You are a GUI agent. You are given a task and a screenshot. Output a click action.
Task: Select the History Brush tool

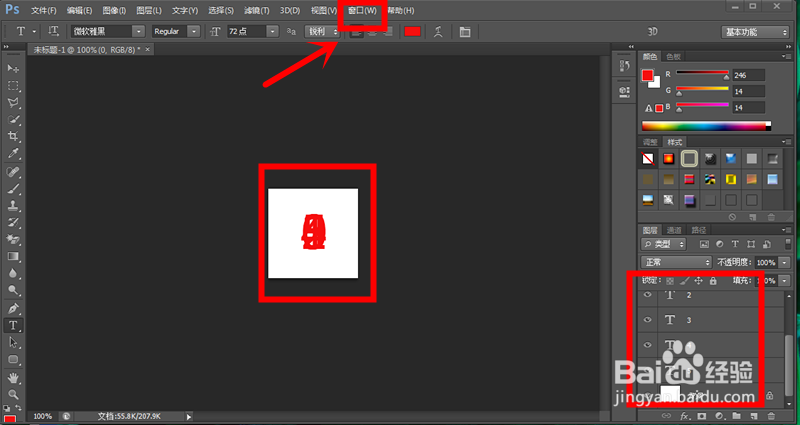13,222
